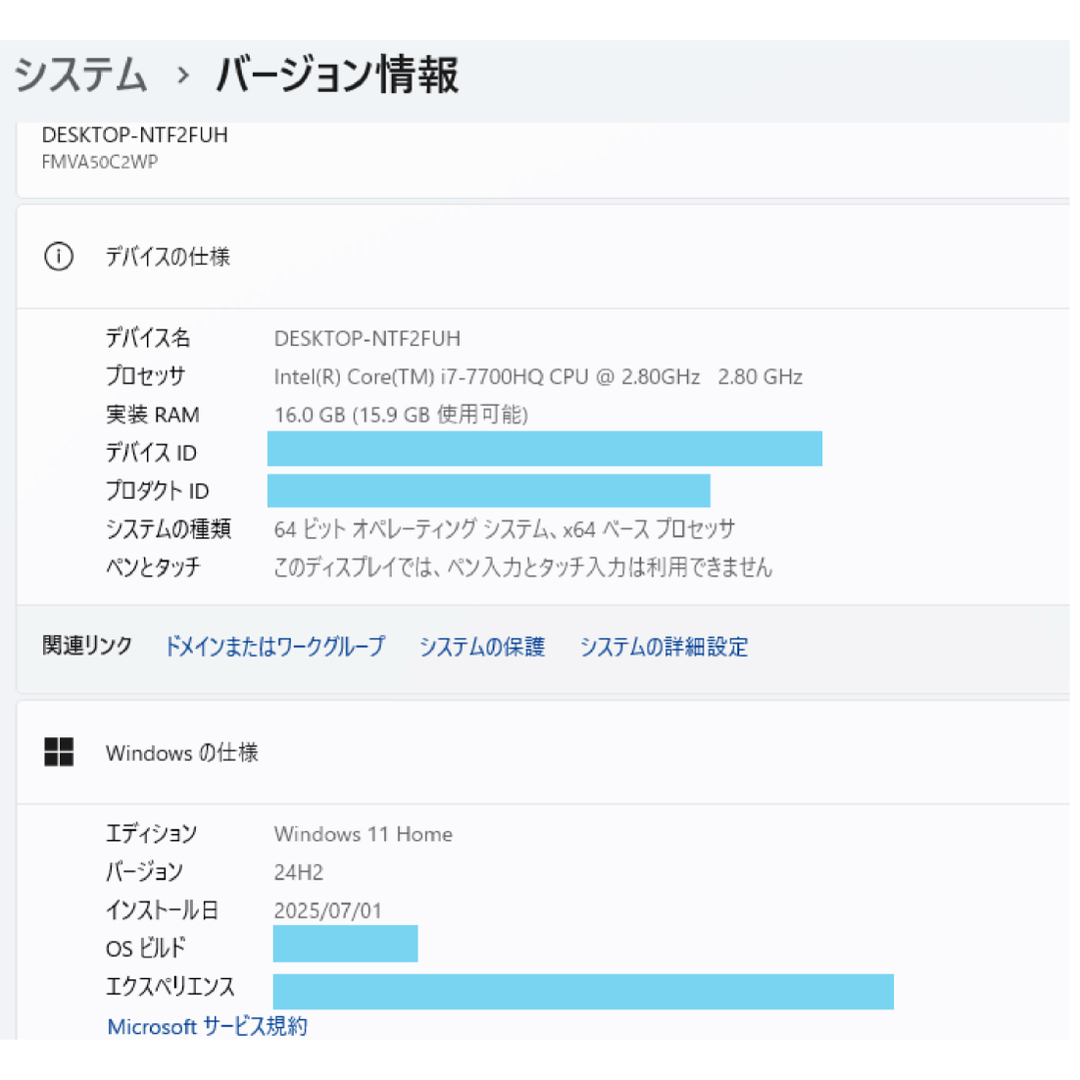Click the デバイス名 value DESKTOP-NTF2FUH
Viewport: 1080px width, 1080px height.
367,339
